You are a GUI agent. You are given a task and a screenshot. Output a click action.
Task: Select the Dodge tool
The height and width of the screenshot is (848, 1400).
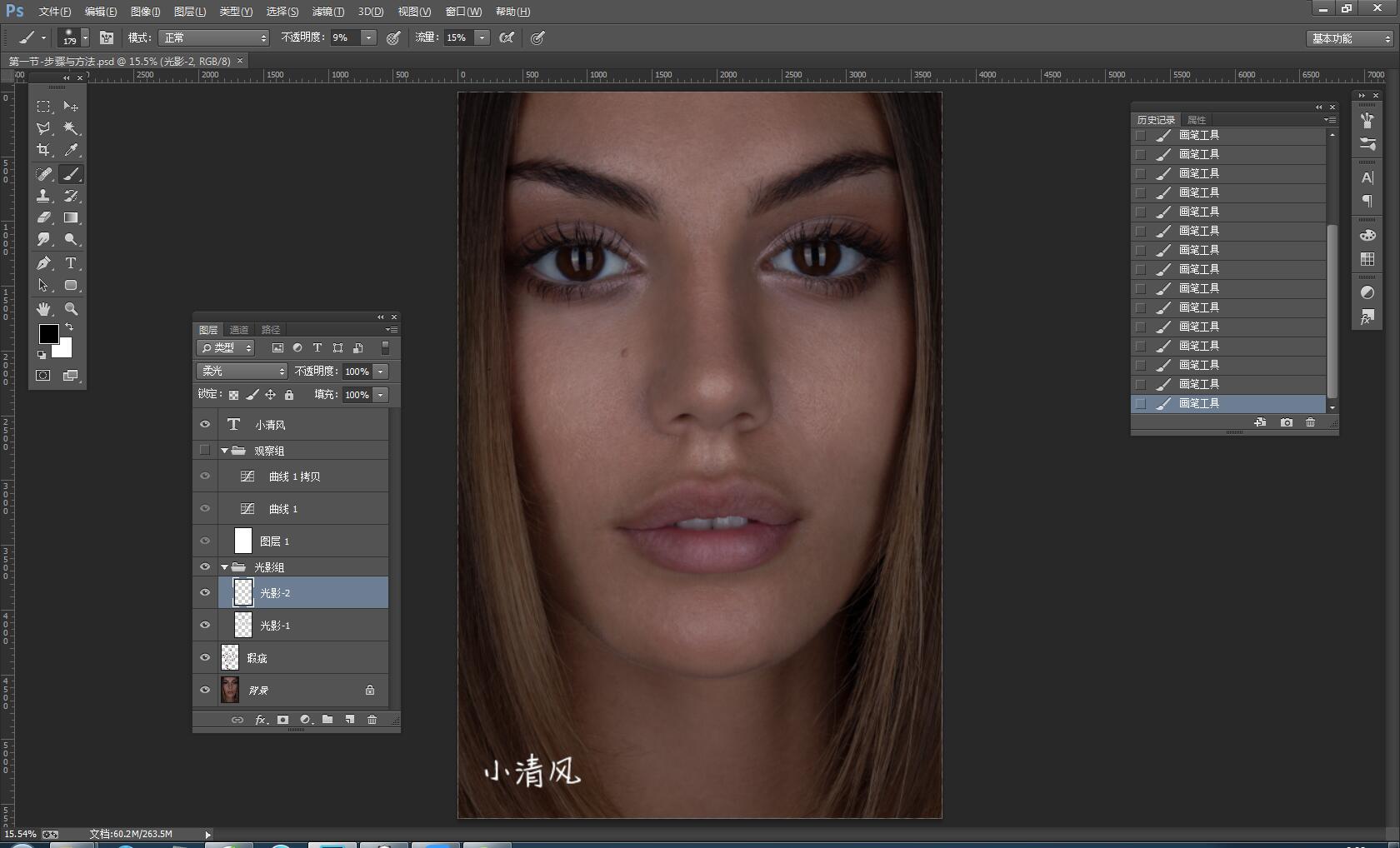[72, 239]
